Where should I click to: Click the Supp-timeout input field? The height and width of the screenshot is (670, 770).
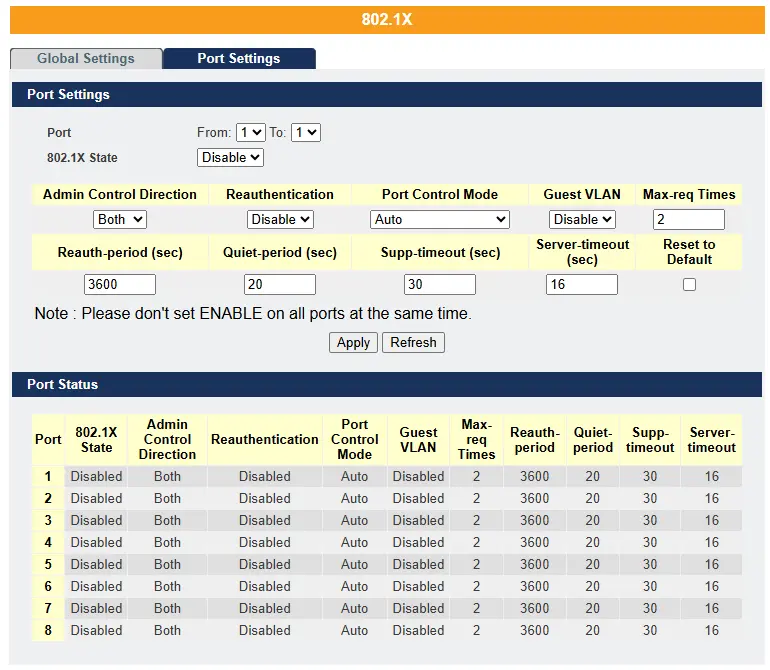tap(440, 284)
